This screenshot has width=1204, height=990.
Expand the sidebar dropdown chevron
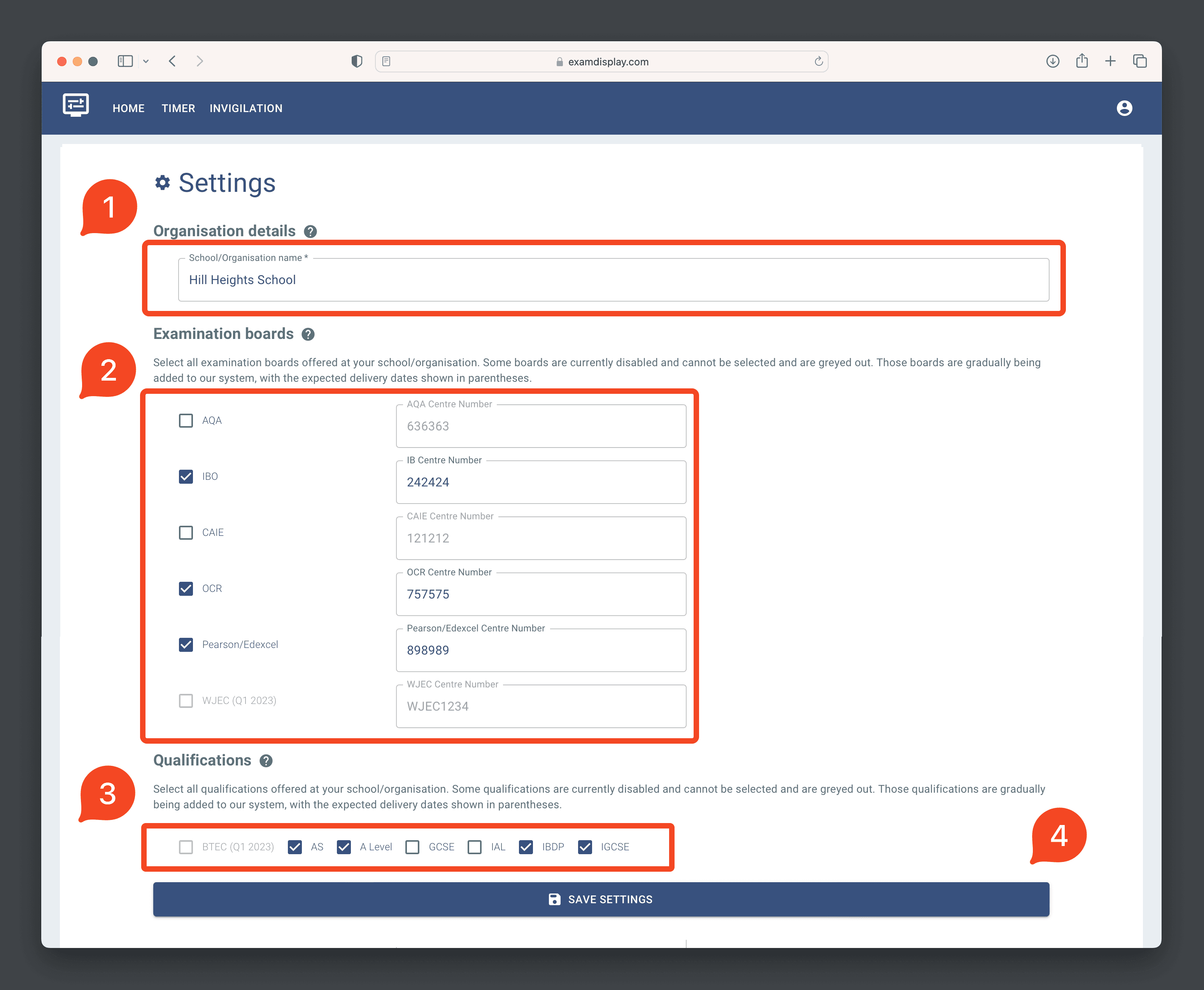(x=146, y=61)
